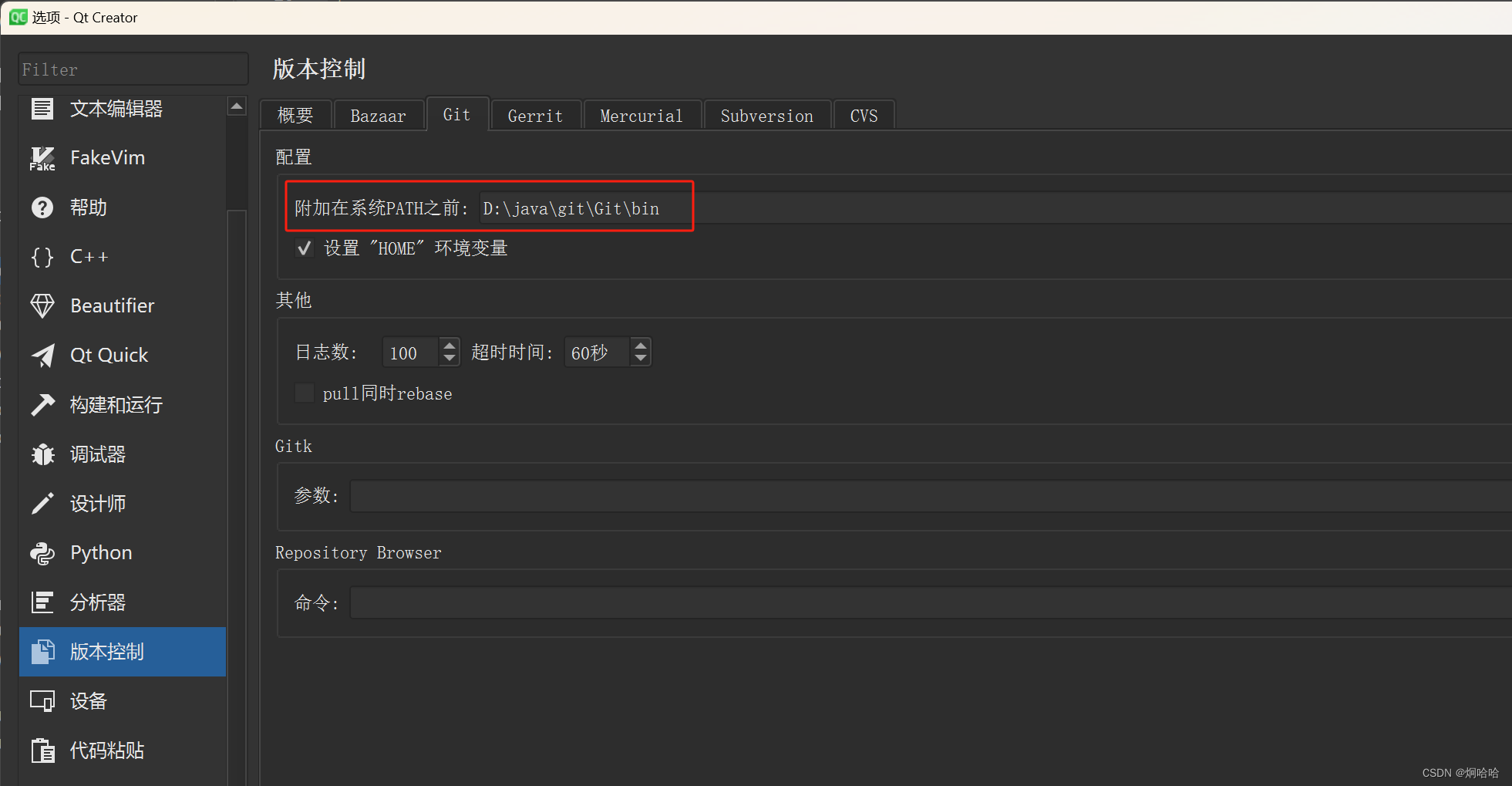Open the C++ braces icon
This screenshot has height=786, width=1512.
pyautogui.click(x=42, y=257)
